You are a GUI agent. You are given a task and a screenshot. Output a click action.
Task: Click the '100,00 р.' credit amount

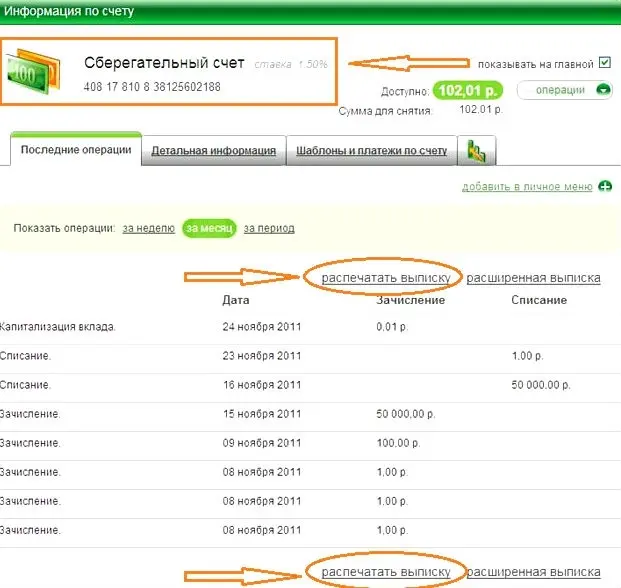point(398,443)
